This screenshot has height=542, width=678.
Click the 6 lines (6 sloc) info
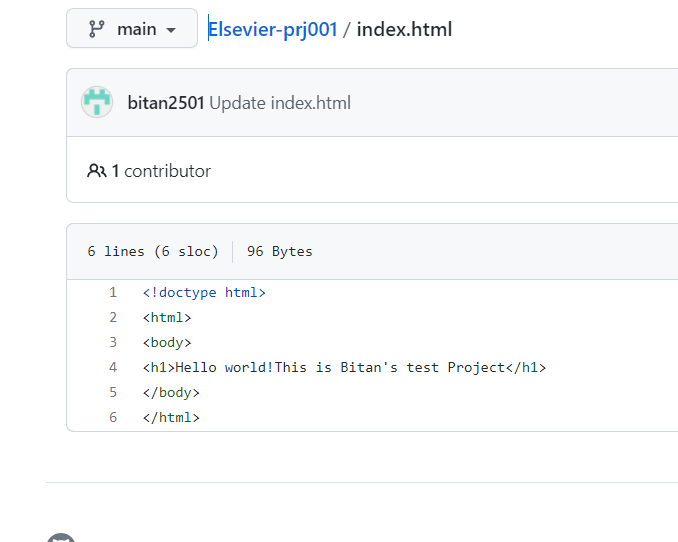click(153, 251)
